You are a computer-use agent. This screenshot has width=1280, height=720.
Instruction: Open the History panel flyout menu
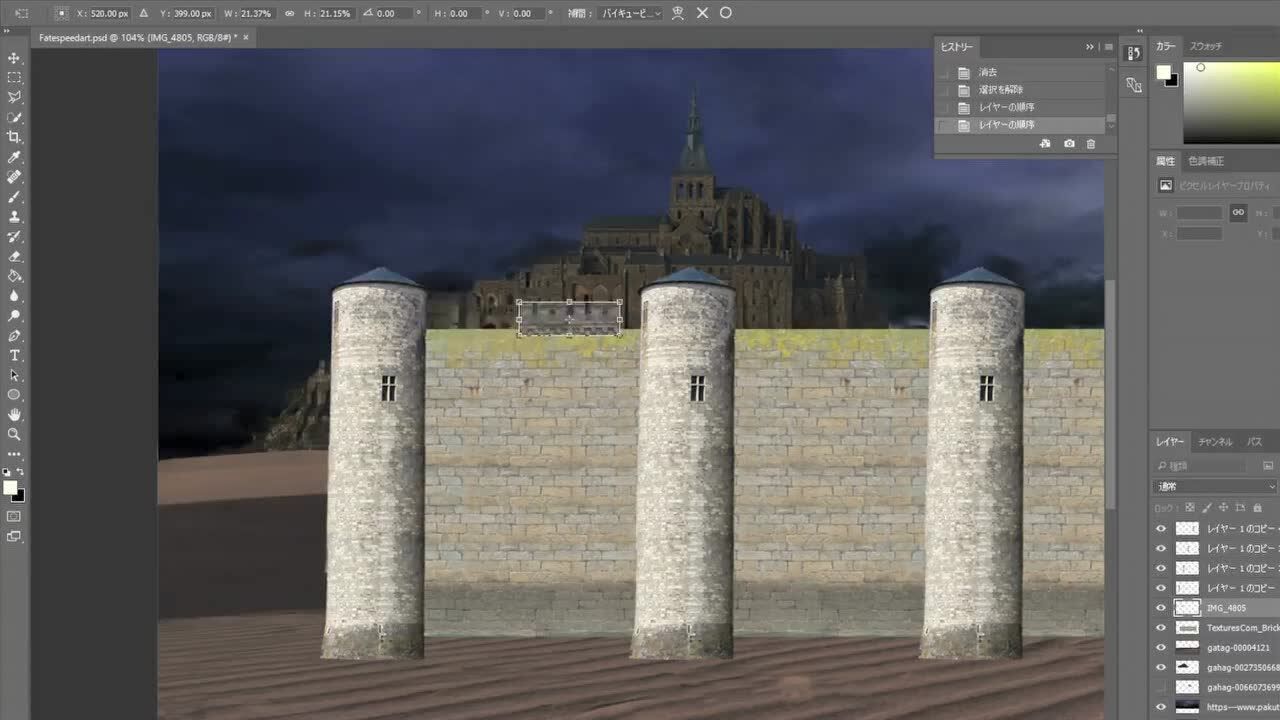pyautogui.click(x=1108, y=47)
